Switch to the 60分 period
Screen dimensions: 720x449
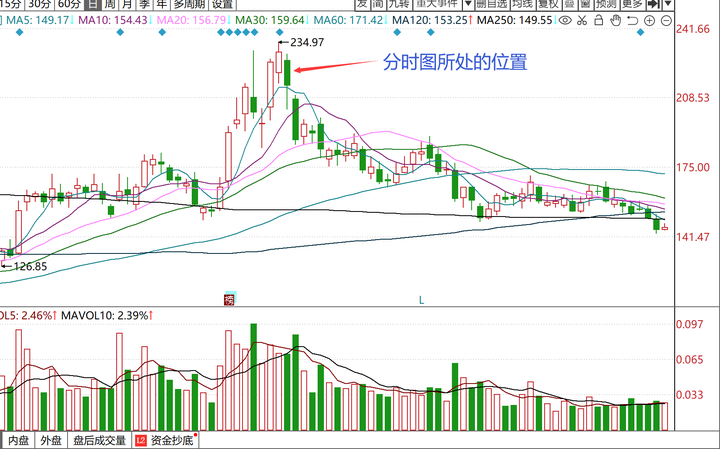click(x=70, y=4)
